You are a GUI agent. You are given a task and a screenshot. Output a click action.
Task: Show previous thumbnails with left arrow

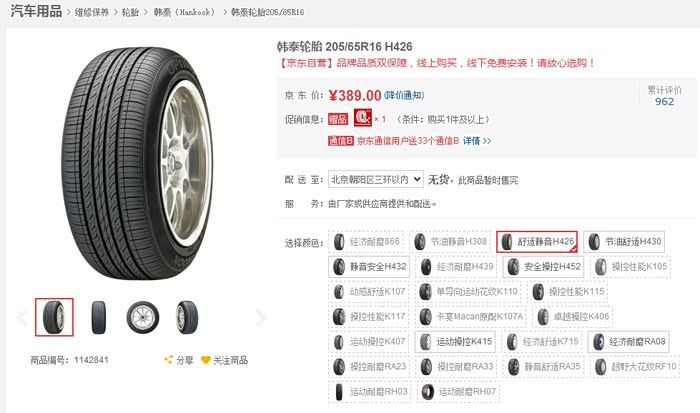point(22,317)
